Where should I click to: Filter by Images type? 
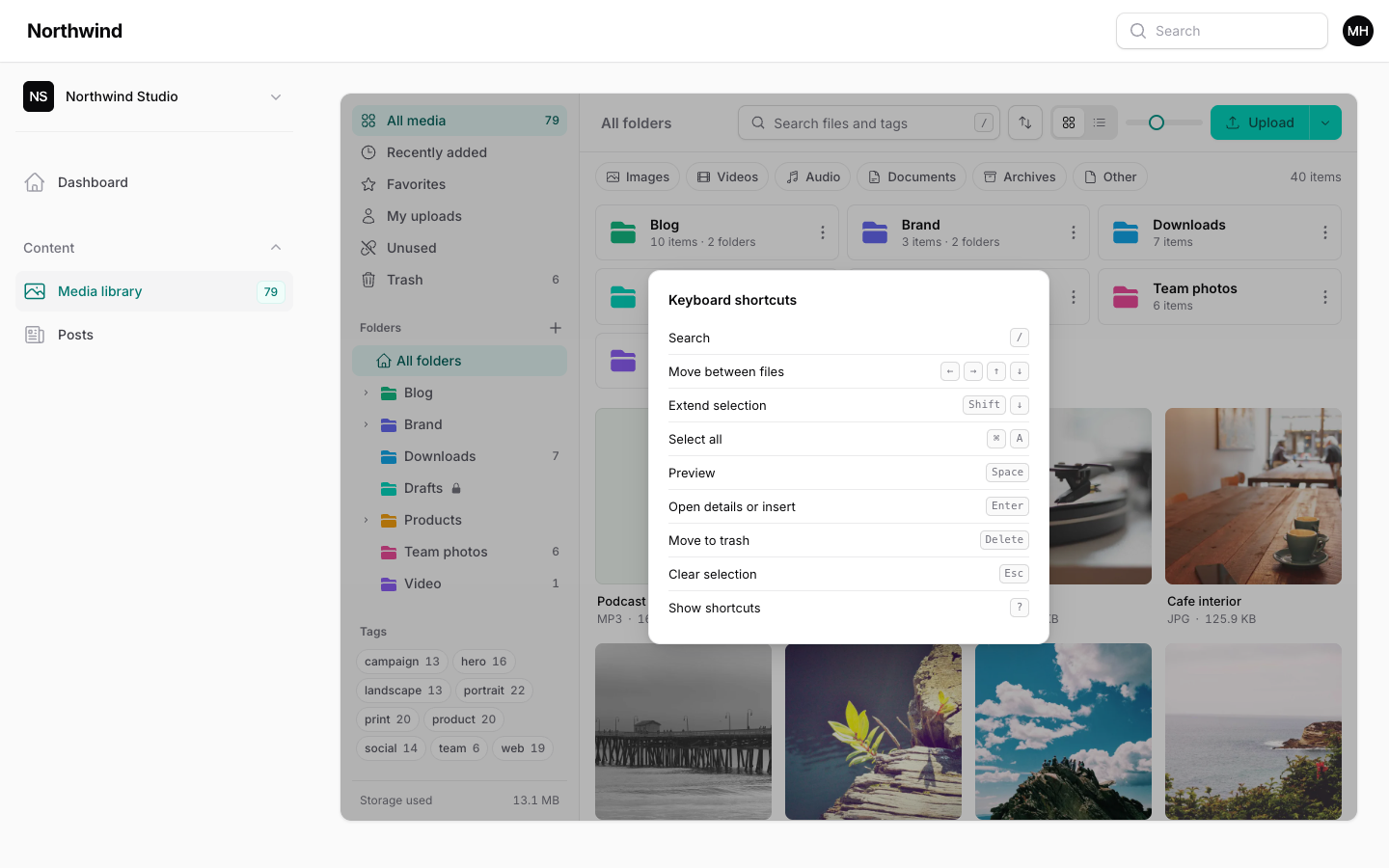point(638,176)
